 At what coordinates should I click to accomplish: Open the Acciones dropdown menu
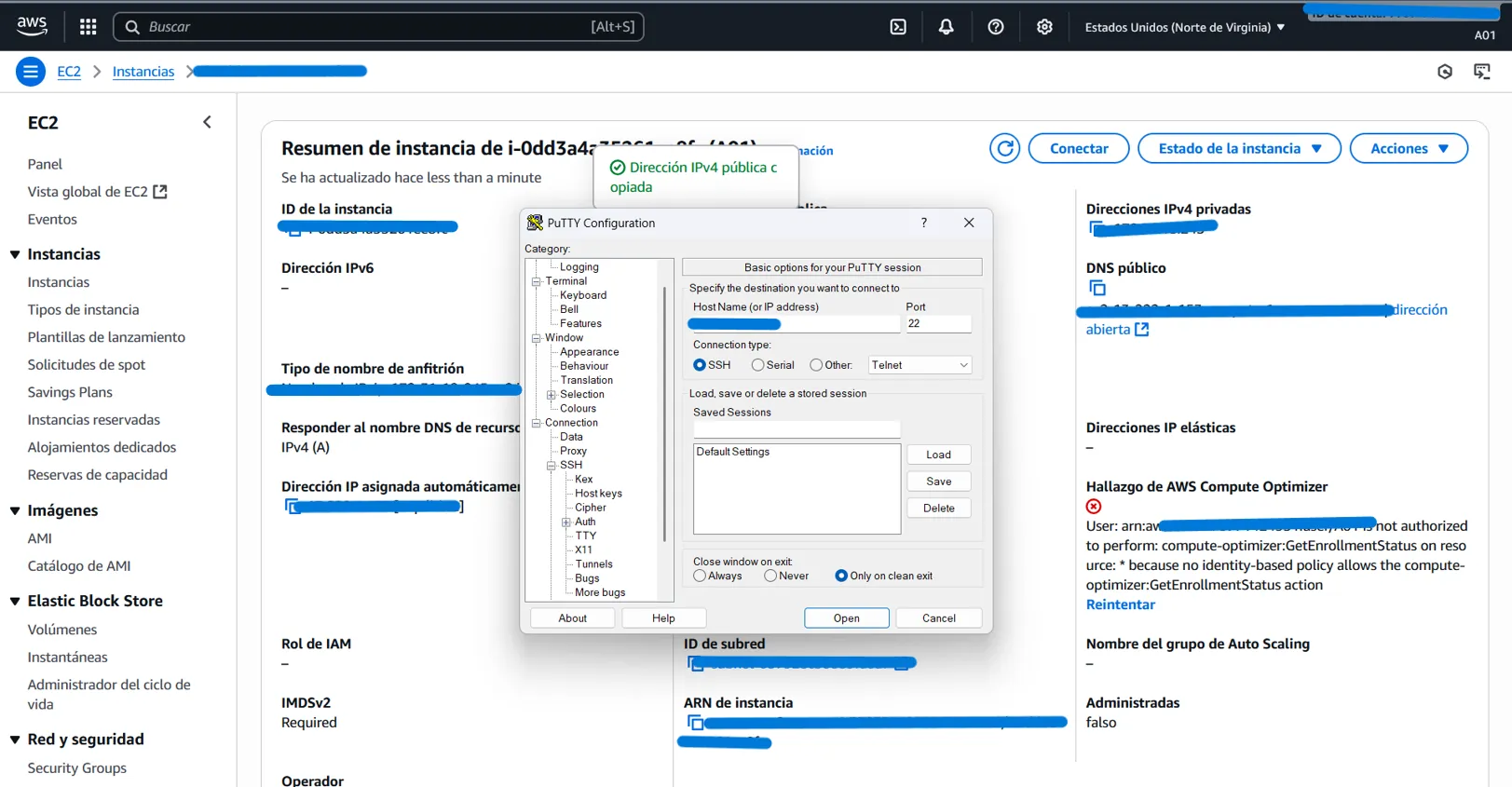(x=1409, y=149)
